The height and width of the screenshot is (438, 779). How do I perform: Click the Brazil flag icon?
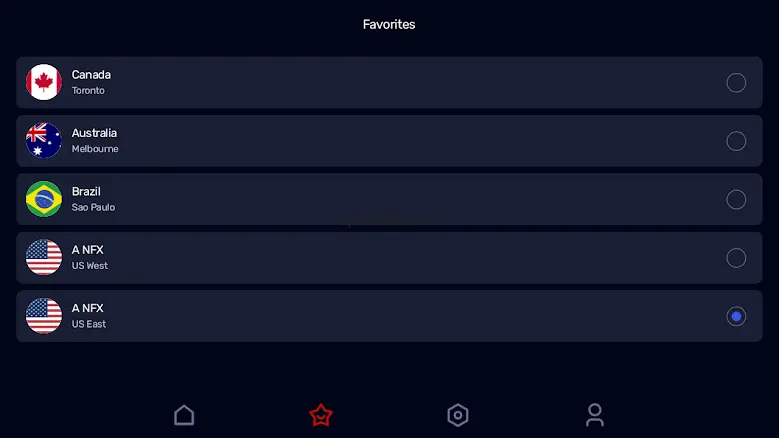coord(44,199)
